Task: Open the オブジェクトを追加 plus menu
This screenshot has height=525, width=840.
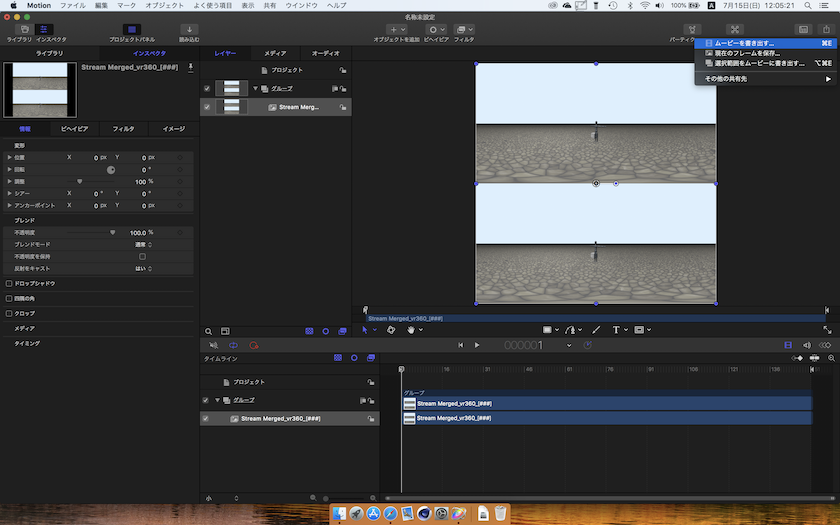Action: click(x=397, y=29)
